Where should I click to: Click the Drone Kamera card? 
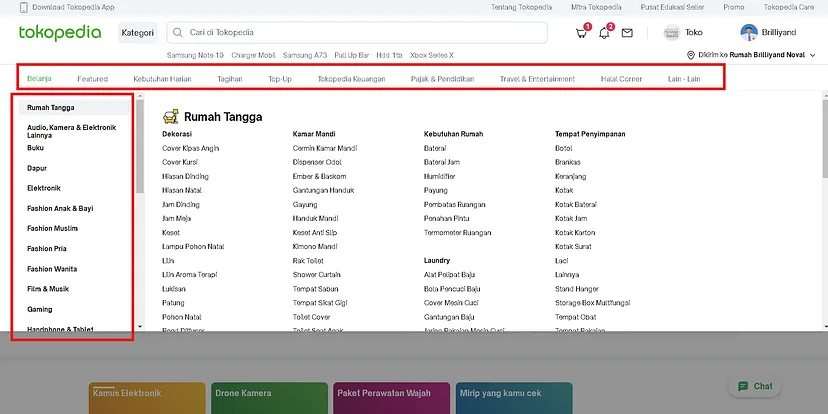(269, 398)
